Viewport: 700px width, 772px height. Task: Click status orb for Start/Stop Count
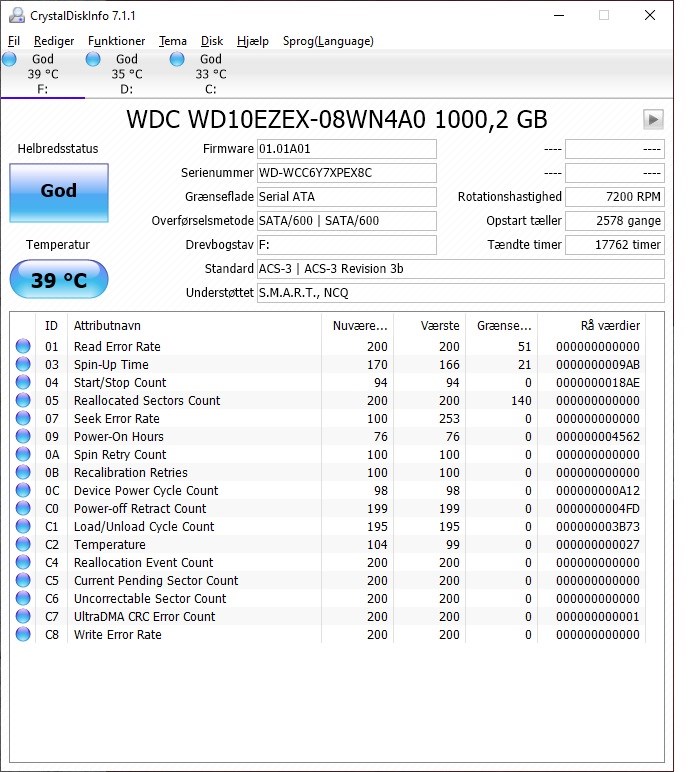(23, 382)
